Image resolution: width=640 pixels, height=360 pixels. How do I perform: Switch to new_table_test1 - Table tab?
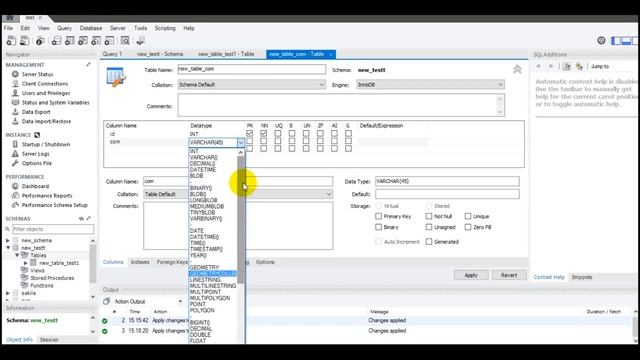(226, 54)
